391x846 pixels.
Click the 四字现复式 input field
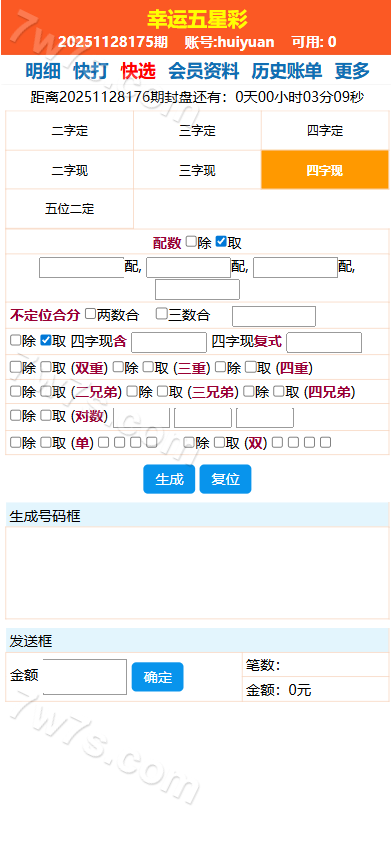click(324, 343)
